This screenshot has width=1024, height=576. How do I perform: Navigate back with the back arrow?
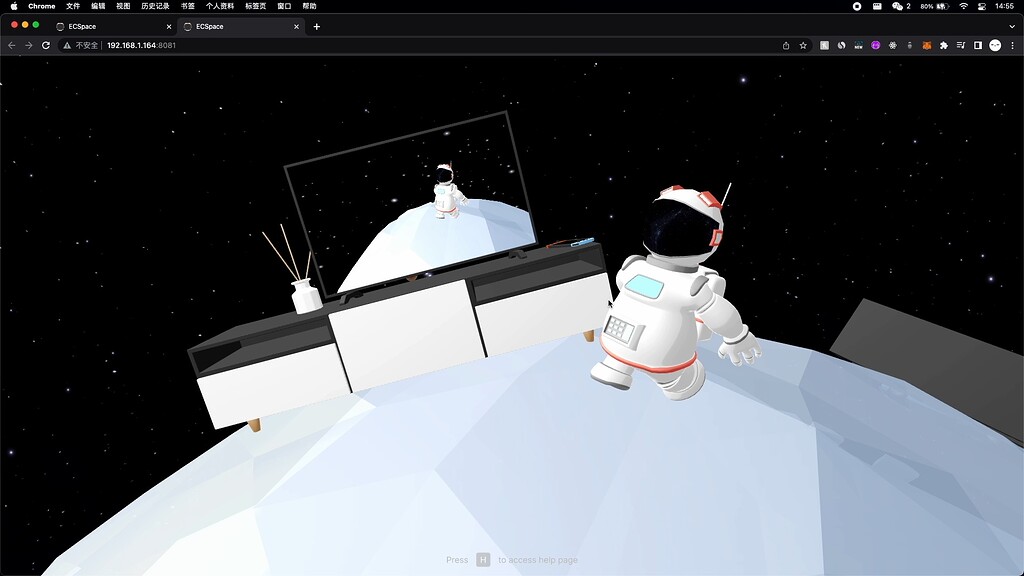coord(10,45)
